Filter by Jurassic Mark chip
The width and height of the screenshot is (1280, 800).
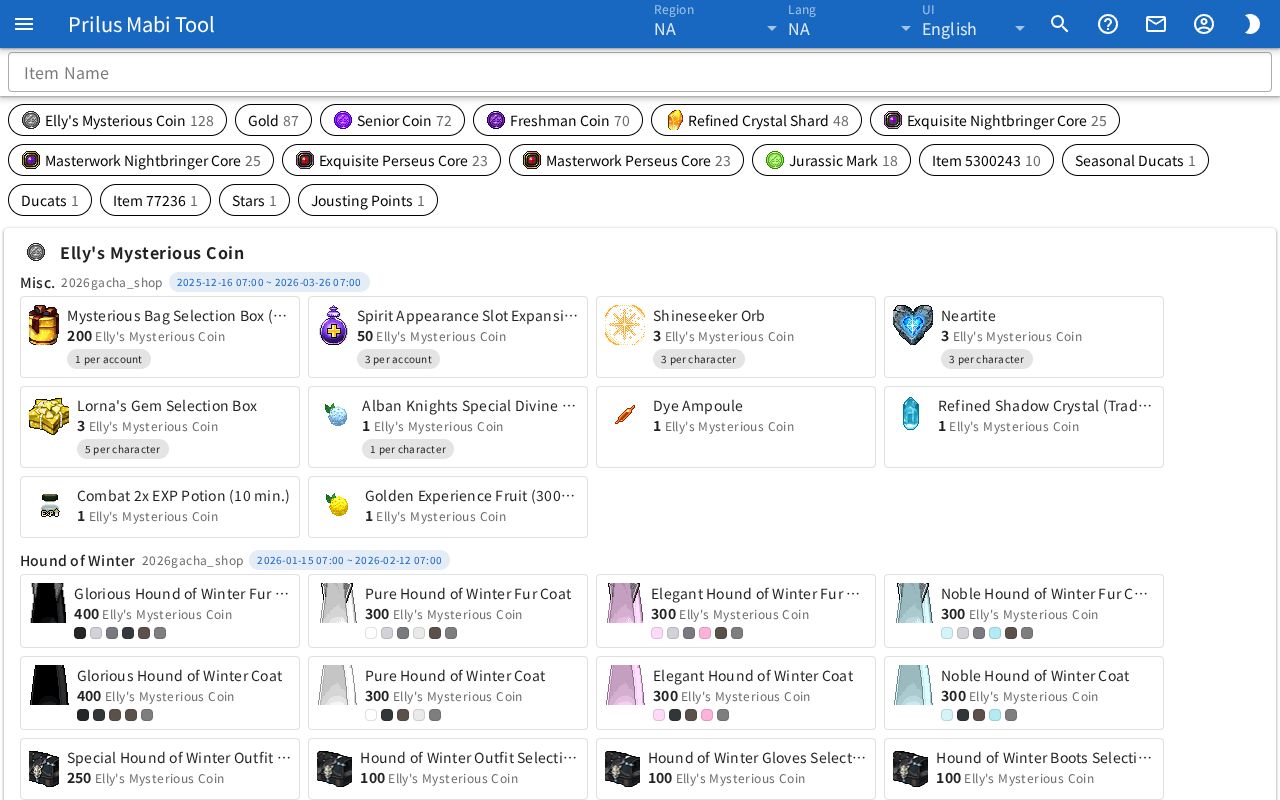pyautogui.click(x=831, y=161)
